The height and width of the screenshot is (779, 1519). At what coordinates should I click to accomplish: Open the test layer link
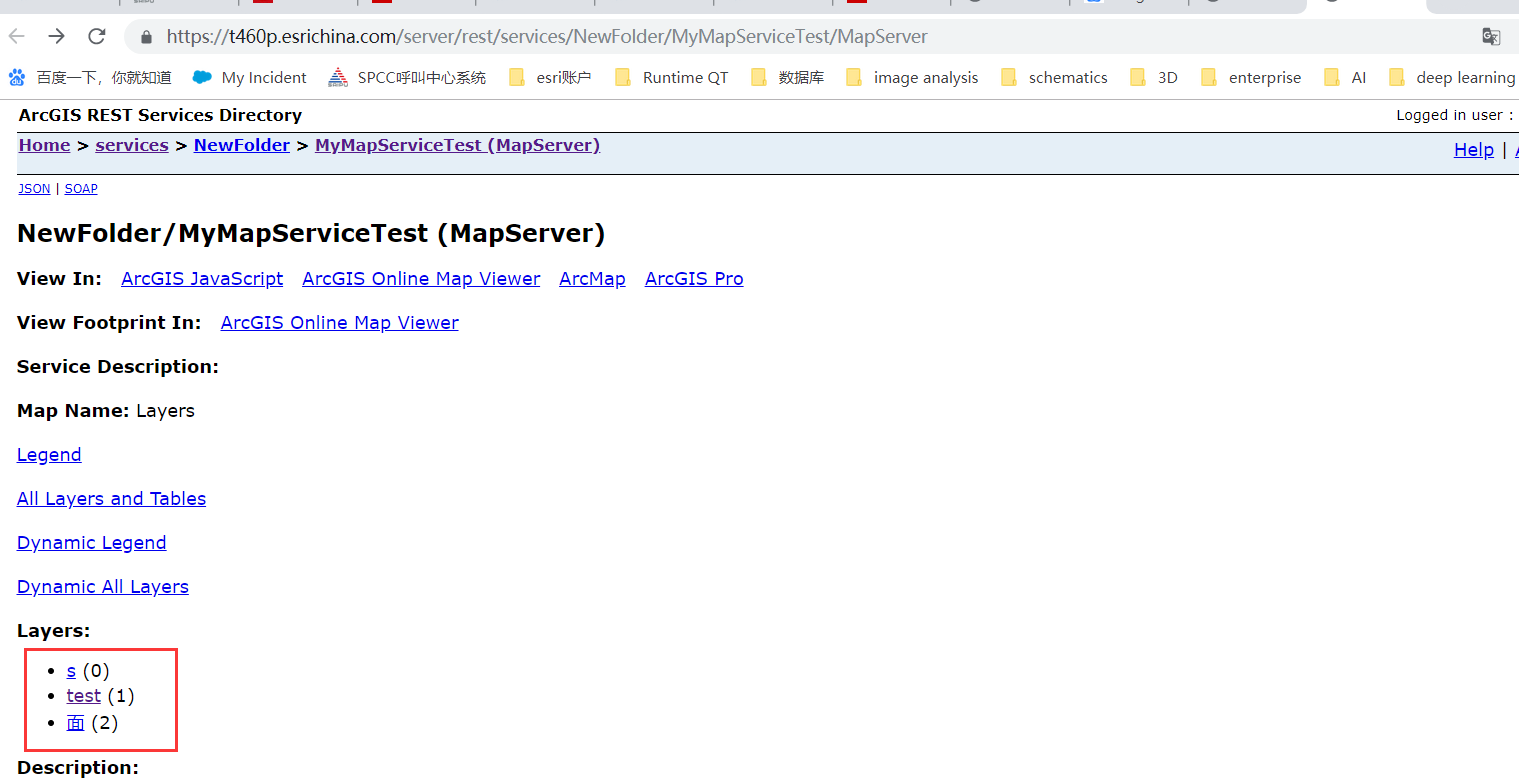84,695
